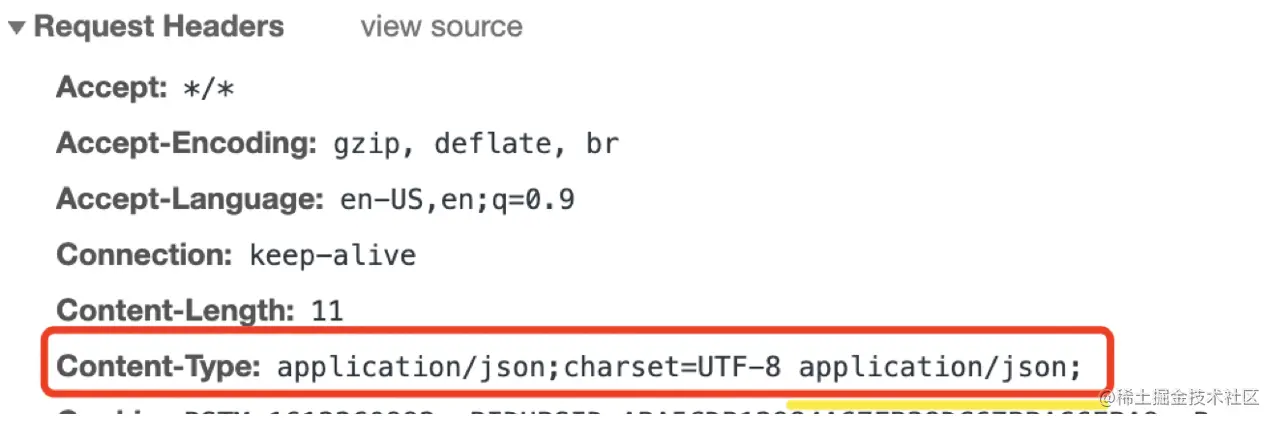Click the Accept-Encoding header name
Screen dimensions: 1274x422
click(186, 144)
